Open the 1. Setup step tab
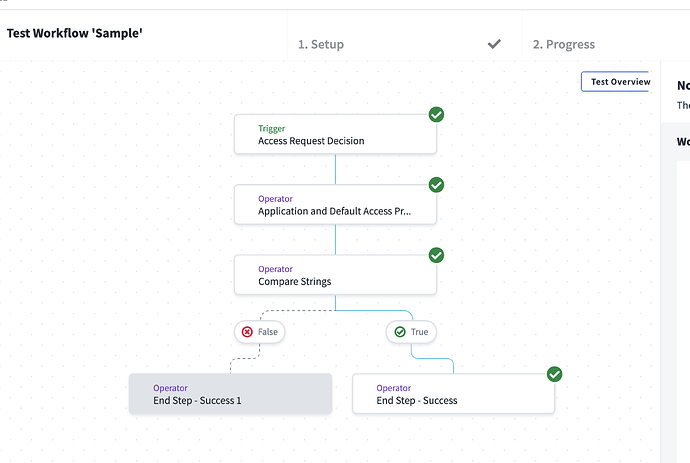Image resolution: width=690 pixels, height=463 pixels. [321, 44]
